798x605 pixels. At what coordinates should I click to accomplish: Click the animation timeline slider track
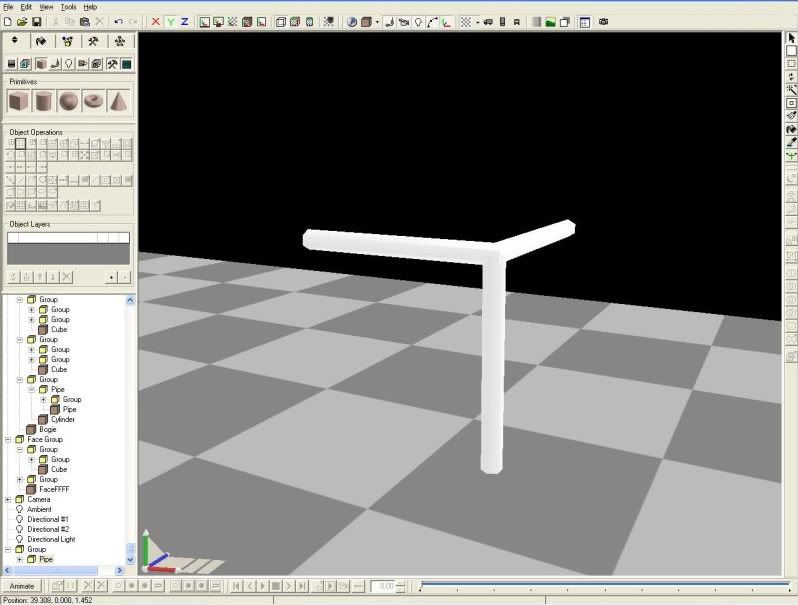(604, 585)
